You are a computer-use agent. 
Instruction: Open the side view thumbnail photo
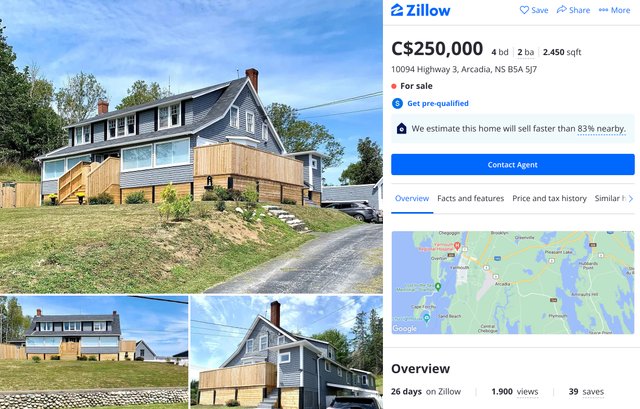[287, 352]
